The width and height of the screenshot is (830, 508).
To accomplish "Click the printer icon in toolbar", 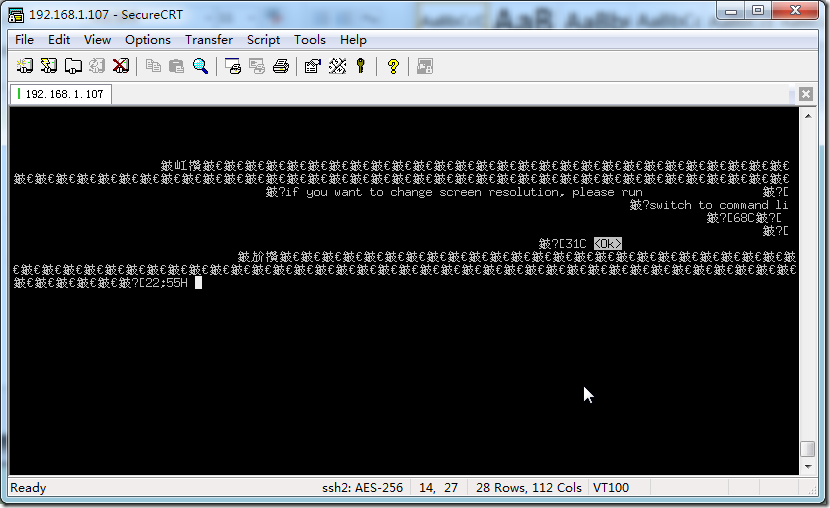I will 281,66.
